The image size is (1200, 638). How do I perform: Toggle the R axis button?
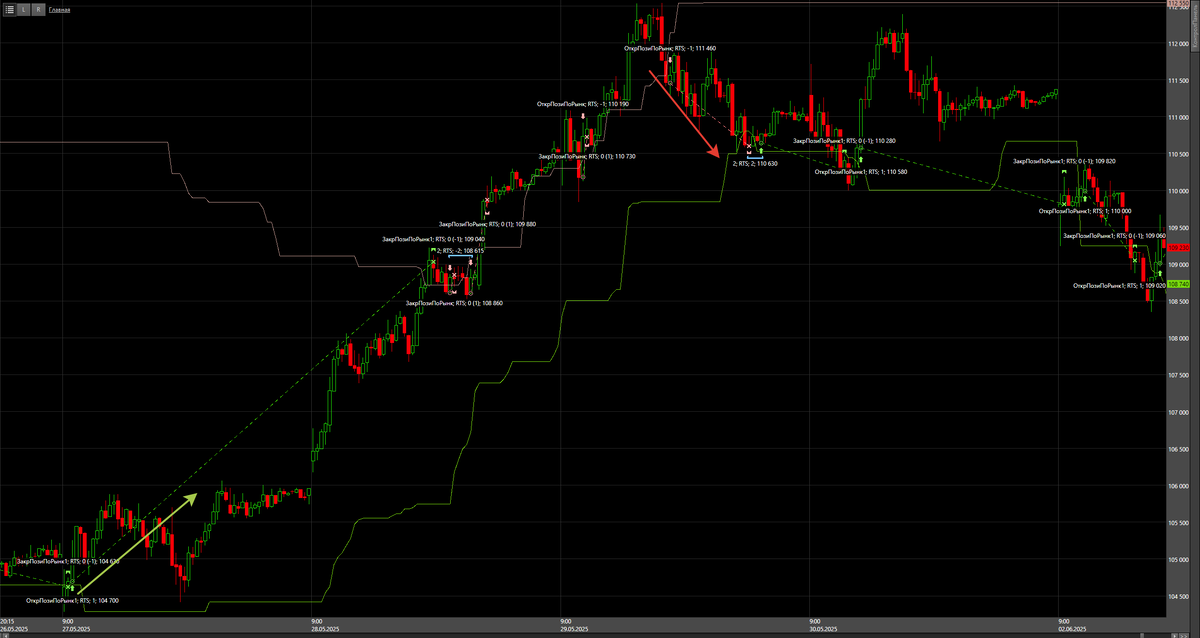pyautogui.click(x=38, y=9)
